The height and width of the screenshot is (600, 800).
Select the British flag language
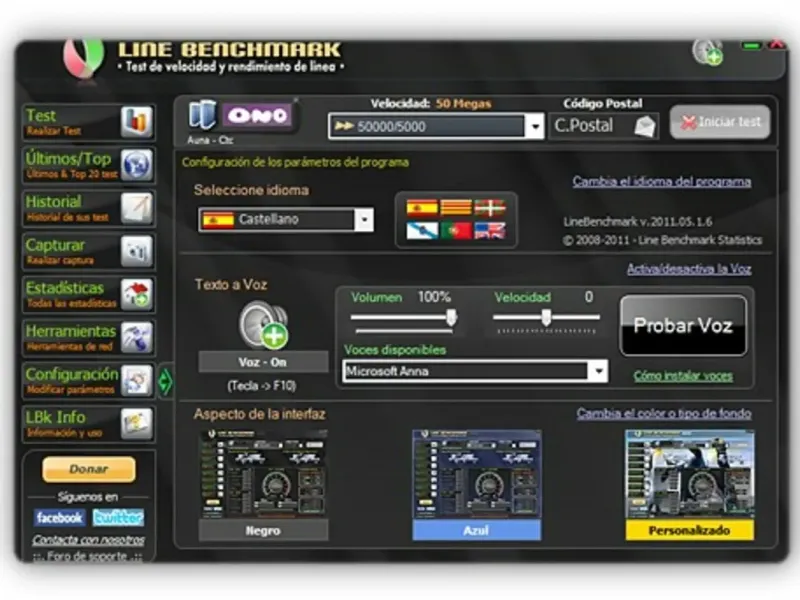point(490,231)
